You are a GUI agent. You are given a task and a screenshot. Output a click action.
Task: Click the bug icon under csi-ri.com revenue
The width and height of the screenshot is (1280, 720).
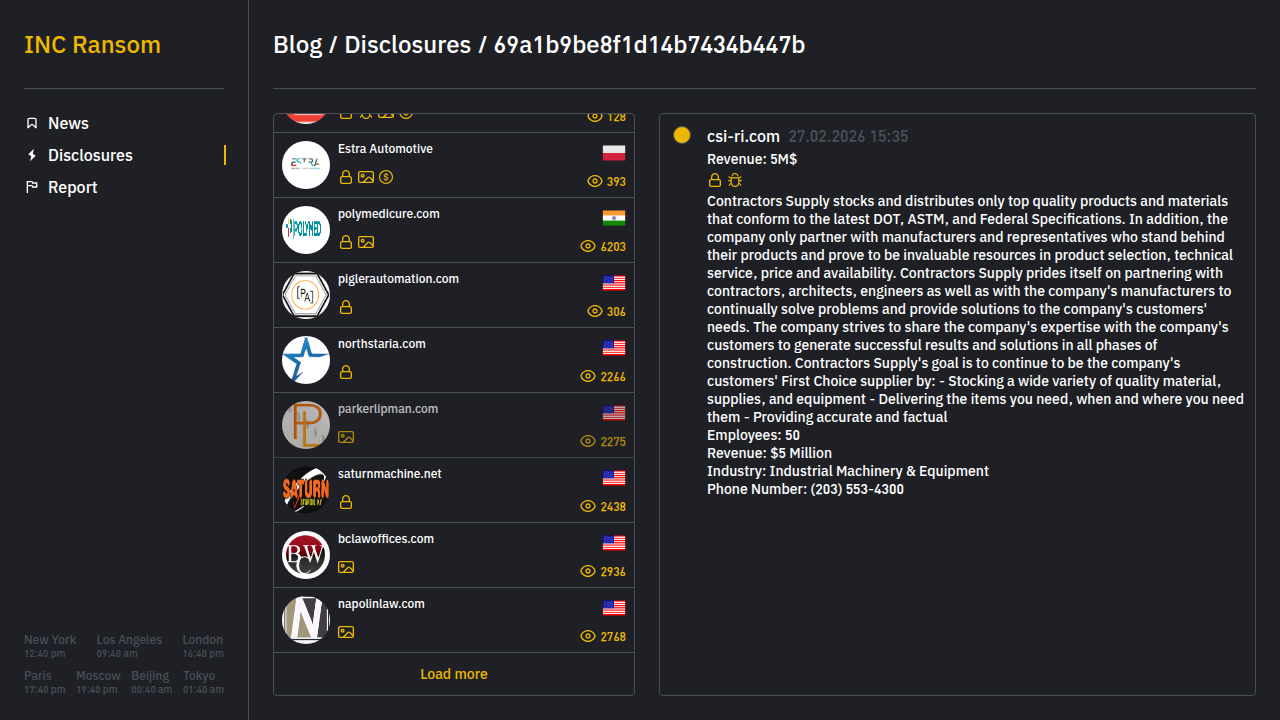click(x=735, y=180)
